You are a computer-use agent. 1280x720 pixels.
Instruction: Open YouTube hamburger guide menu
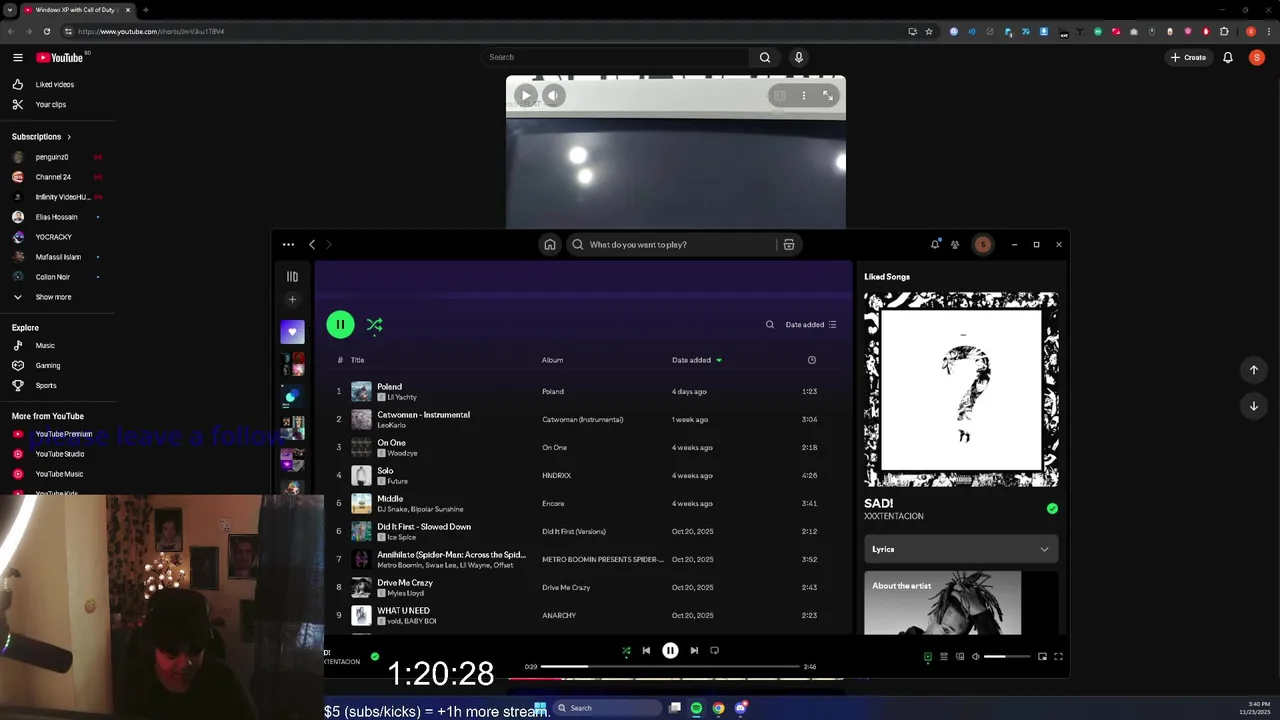(x=18, y=57)
